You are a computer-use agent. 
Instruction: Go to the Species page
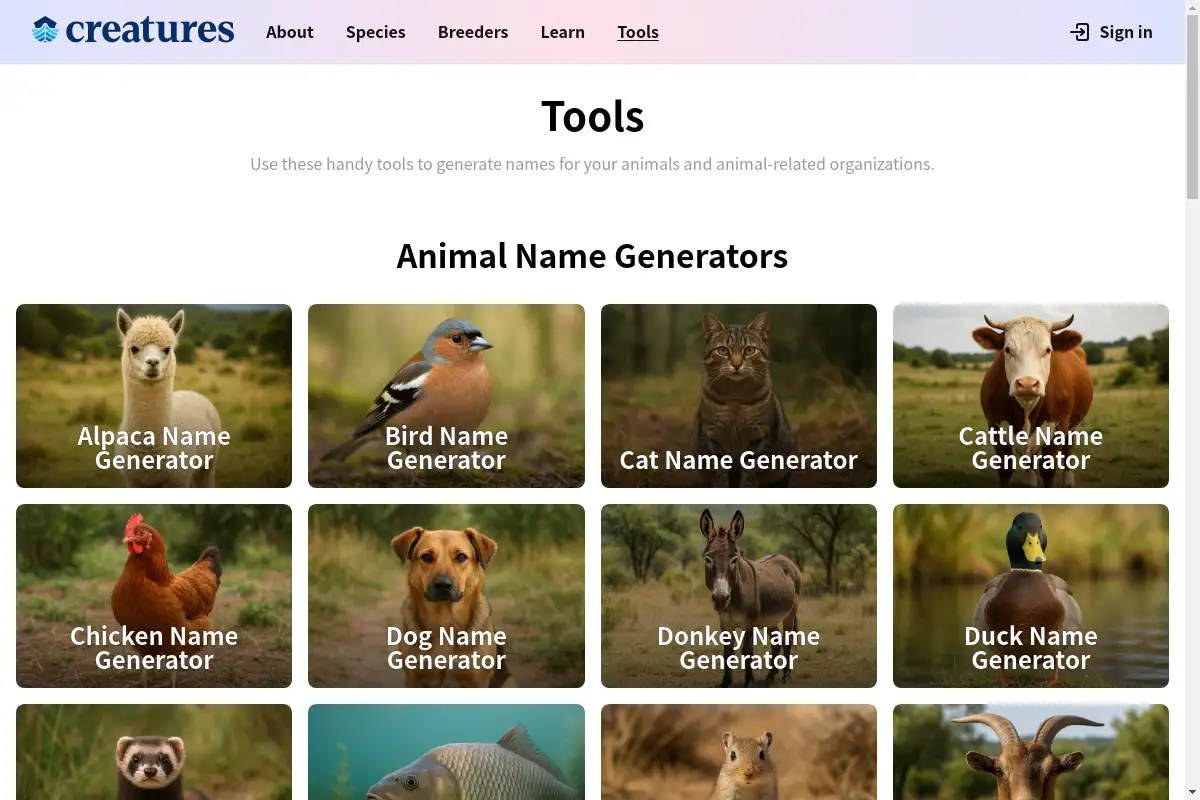tap(376, 32)
